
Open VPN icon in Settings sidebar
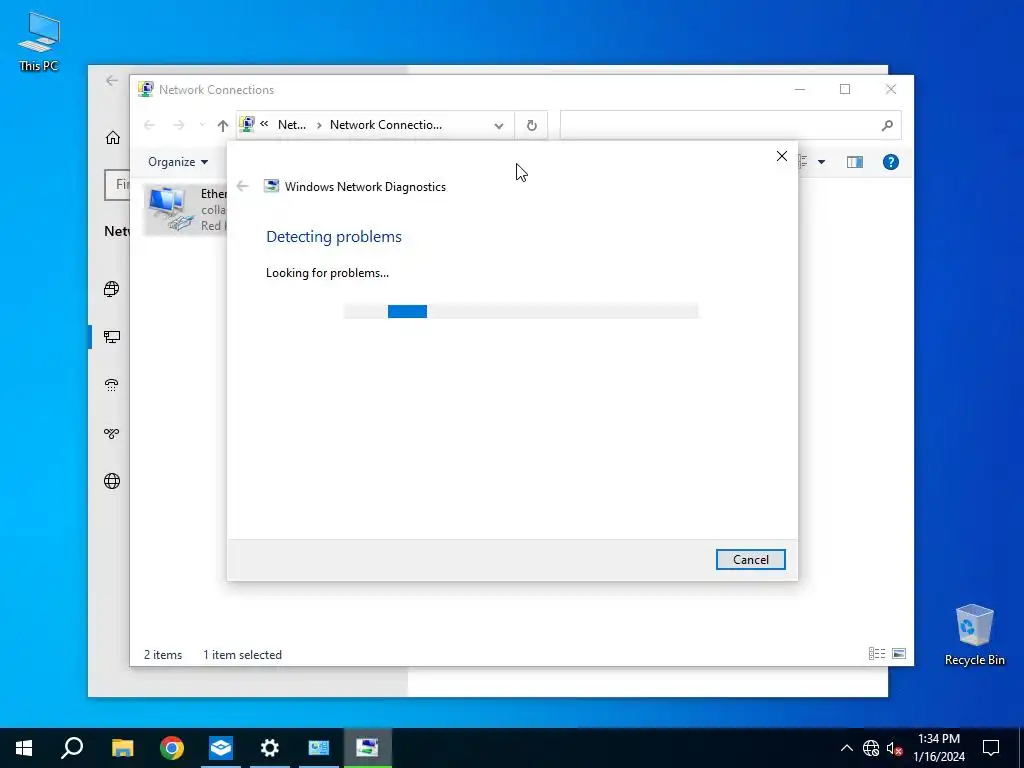coord(112,433)
